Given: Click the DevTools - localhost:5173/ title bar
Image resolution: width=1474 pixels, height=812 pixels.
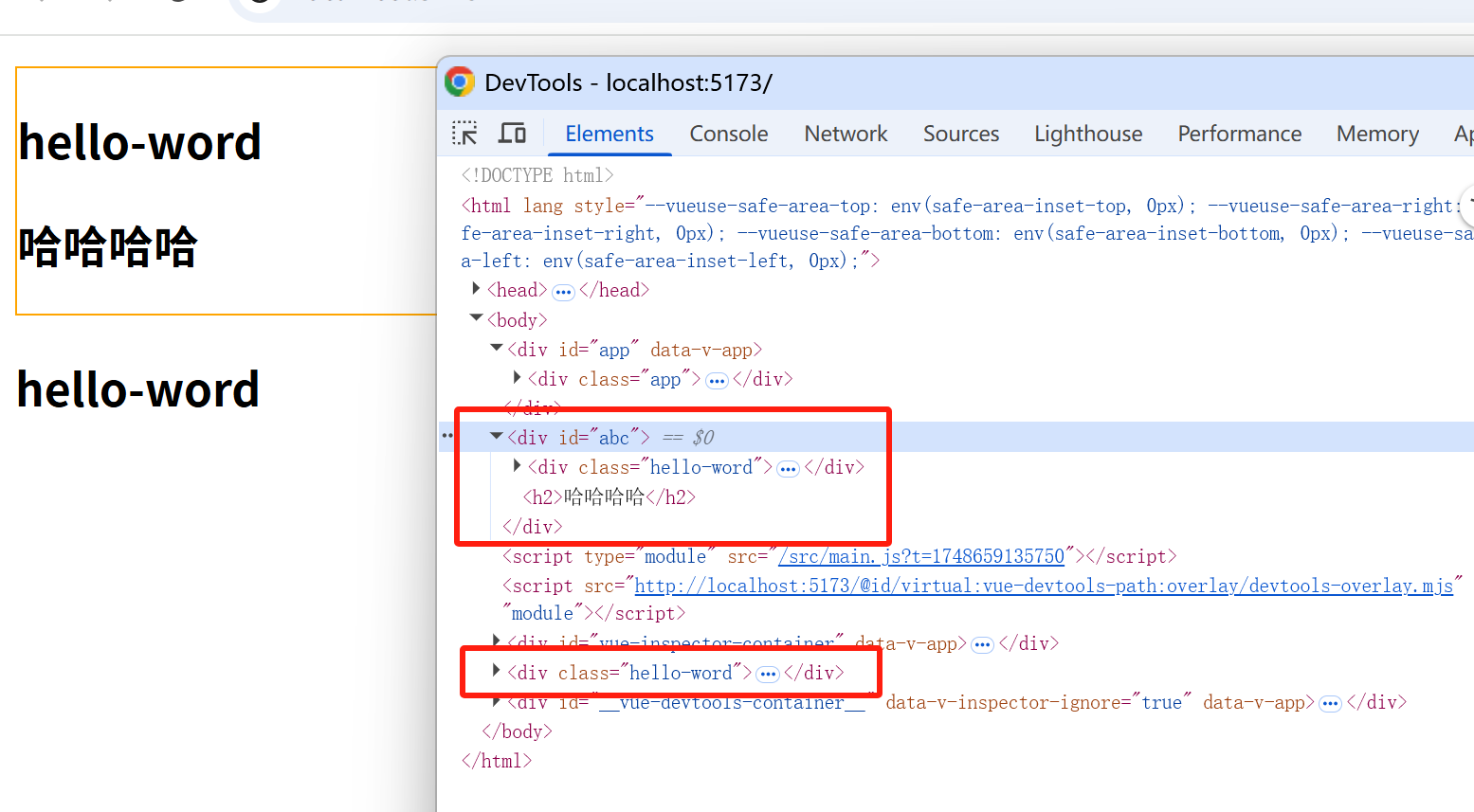Looking at the screenshot, I should pyautogui.click(x=957, y=82).
